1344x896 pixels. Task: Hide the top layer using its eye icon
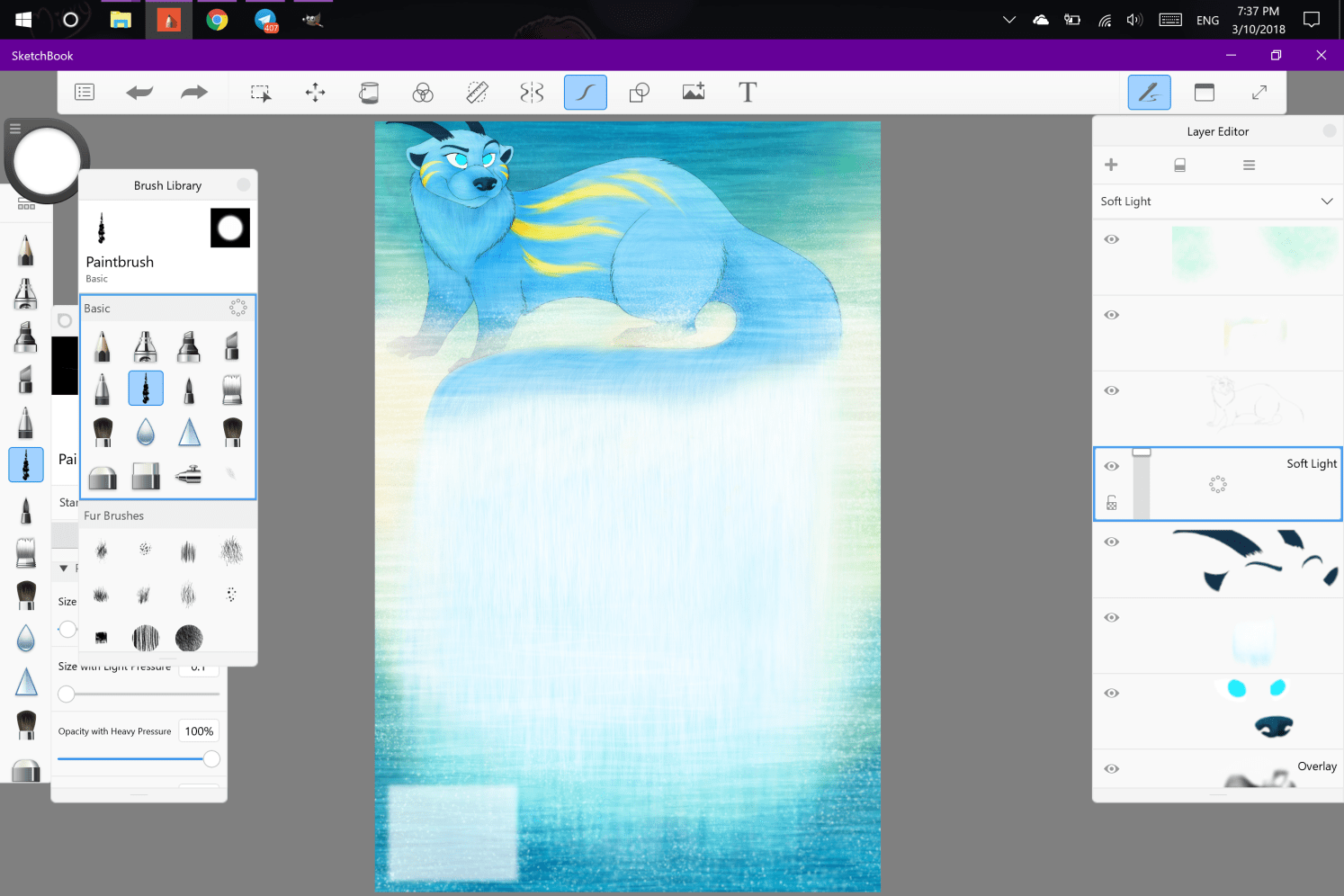click(1112, 239)
